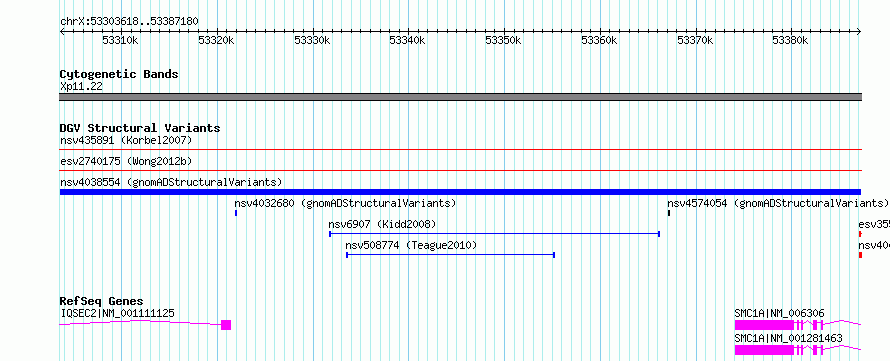The width and height of the screenshot is (890, 361).
Task: Open the nsv435891 (Korbel2007) variant label
Action: (126, 140)
